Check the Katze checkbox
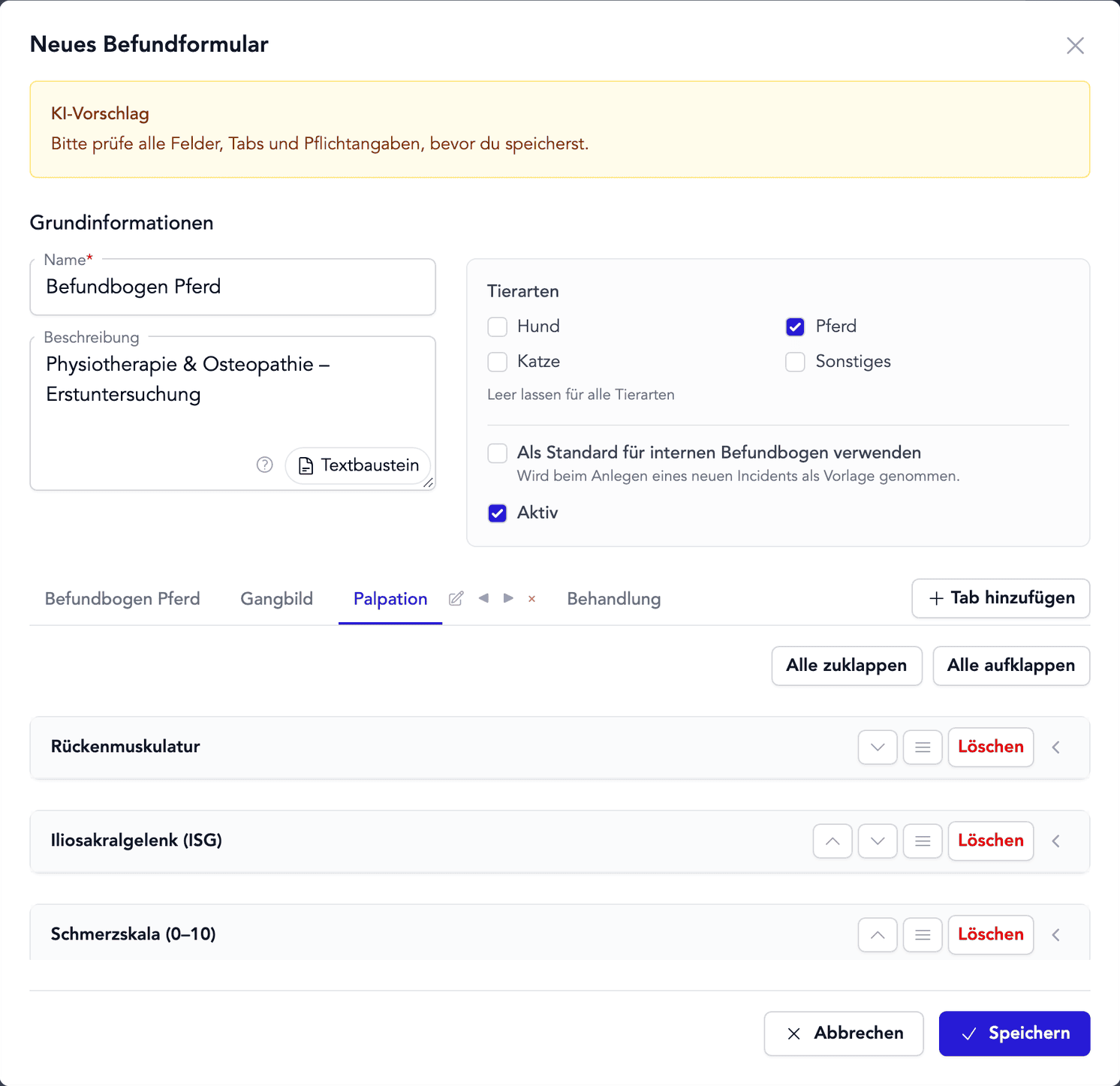The width and height of the screenshot is (1120, 1086). coord(497,362)
